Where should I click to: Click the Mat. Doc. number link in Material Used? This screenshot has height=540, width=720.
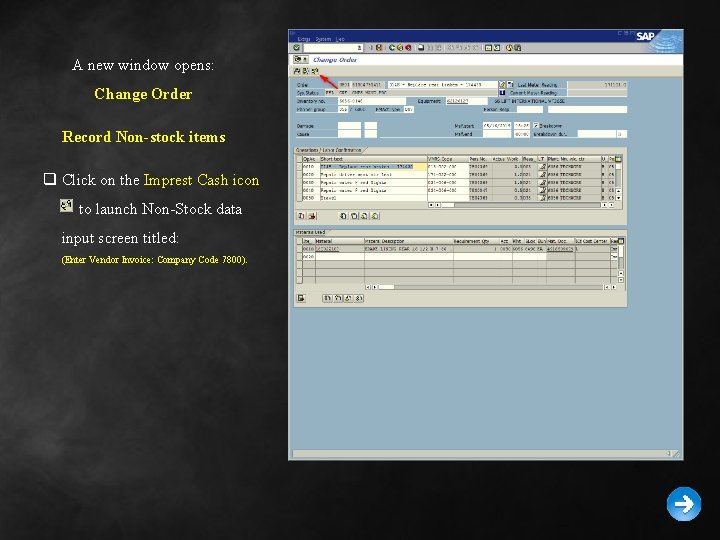click(x=560, y=249)
